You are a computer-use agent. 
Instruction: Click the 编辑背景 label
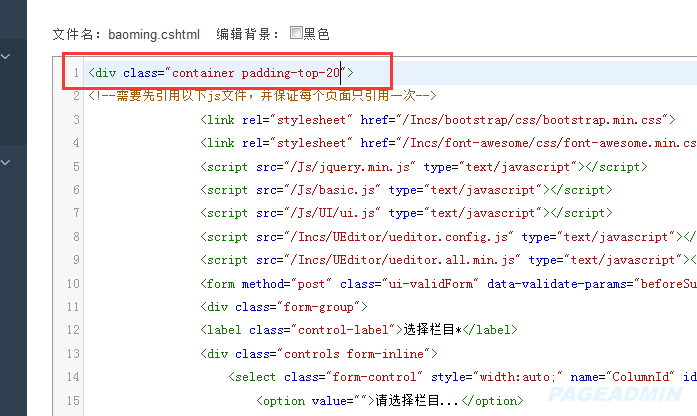point(248,34)
